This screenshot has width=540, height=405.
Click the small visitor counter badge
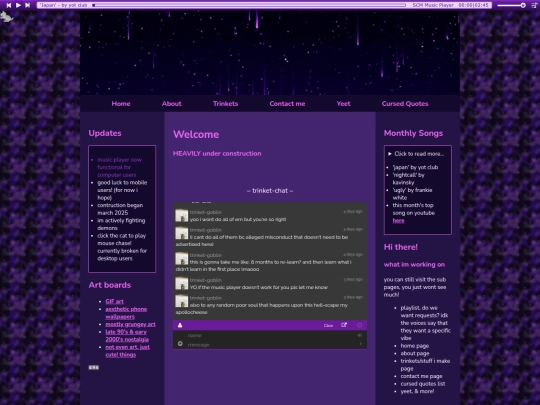tap(94, 367)
